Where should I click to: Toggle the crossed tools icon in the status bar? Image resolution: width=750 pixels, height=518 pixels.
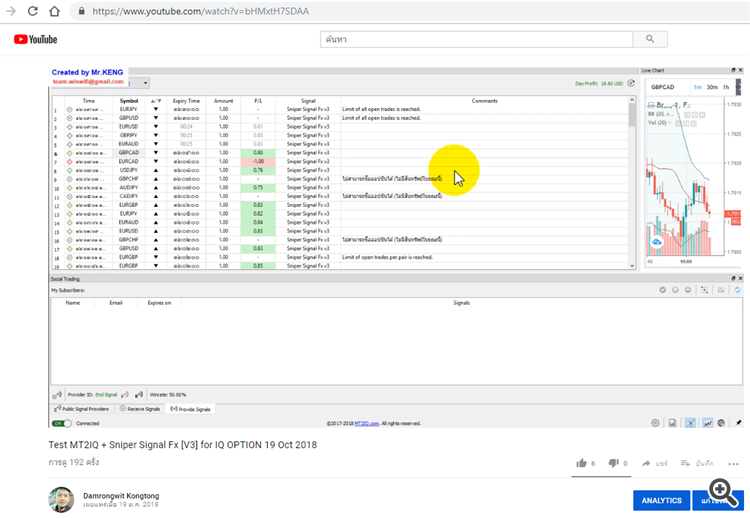click(690, 423)
